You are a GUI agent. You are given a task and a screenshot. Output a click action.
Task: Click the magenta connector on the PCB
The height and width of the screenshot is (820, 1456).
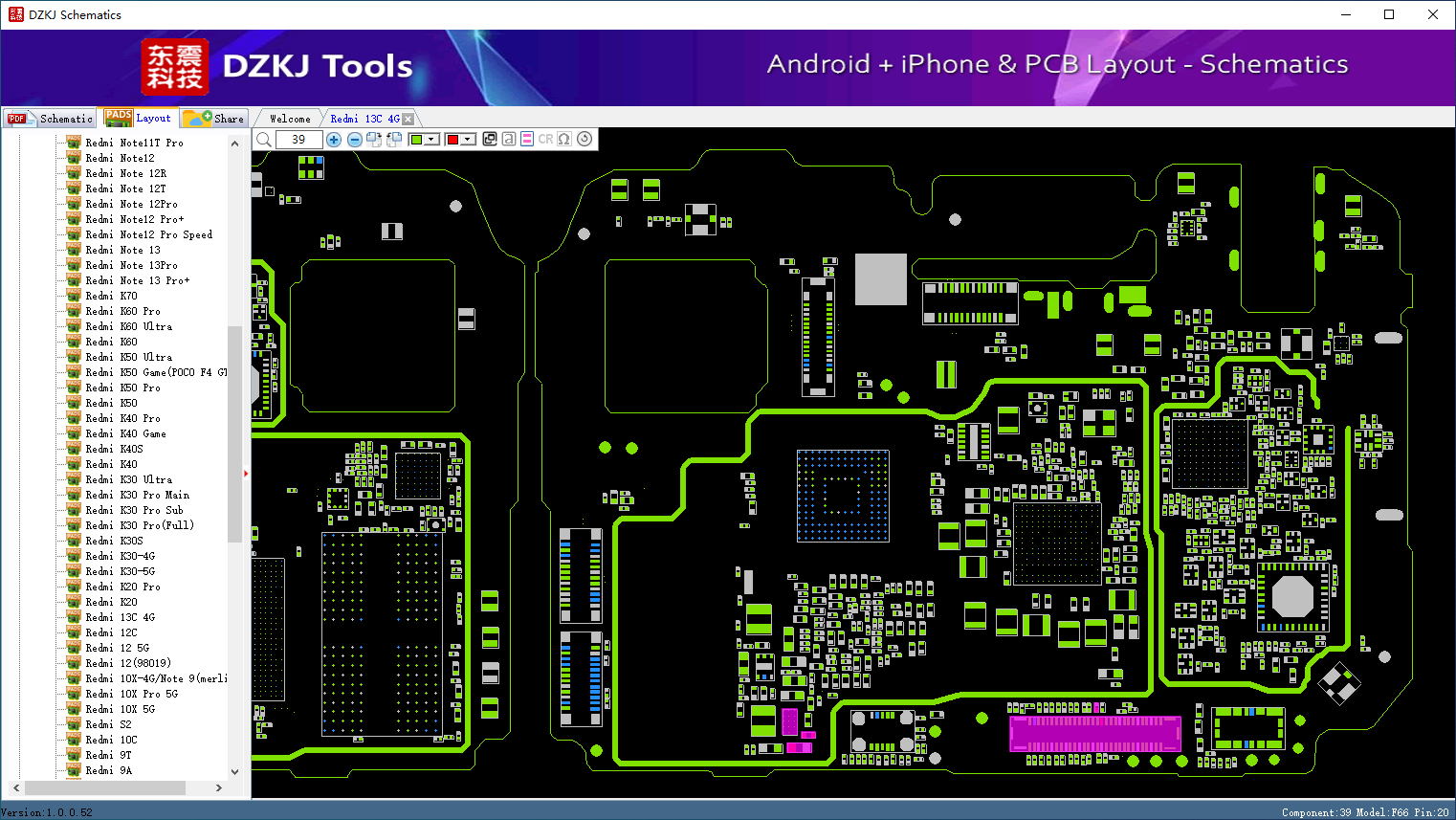tap(1095, 734)
